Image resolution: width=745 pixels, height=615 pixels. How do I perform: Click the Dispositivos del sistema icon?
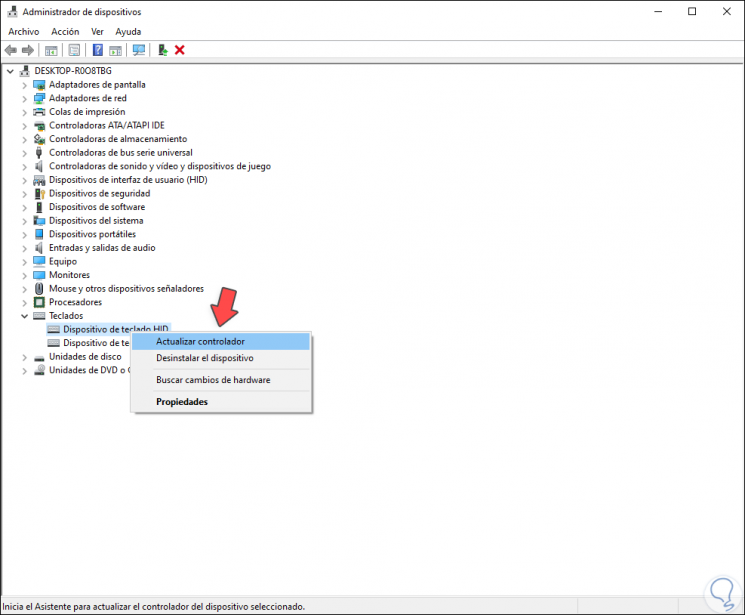point(39,221)
